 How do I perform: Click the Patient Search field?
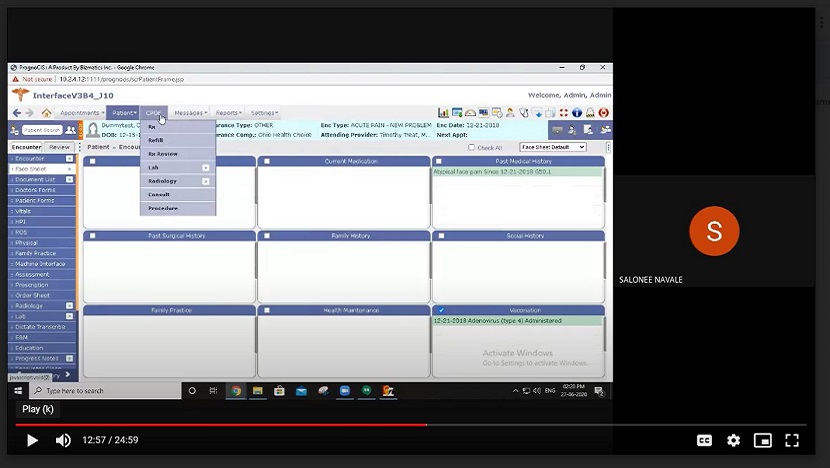click(42, 130)
